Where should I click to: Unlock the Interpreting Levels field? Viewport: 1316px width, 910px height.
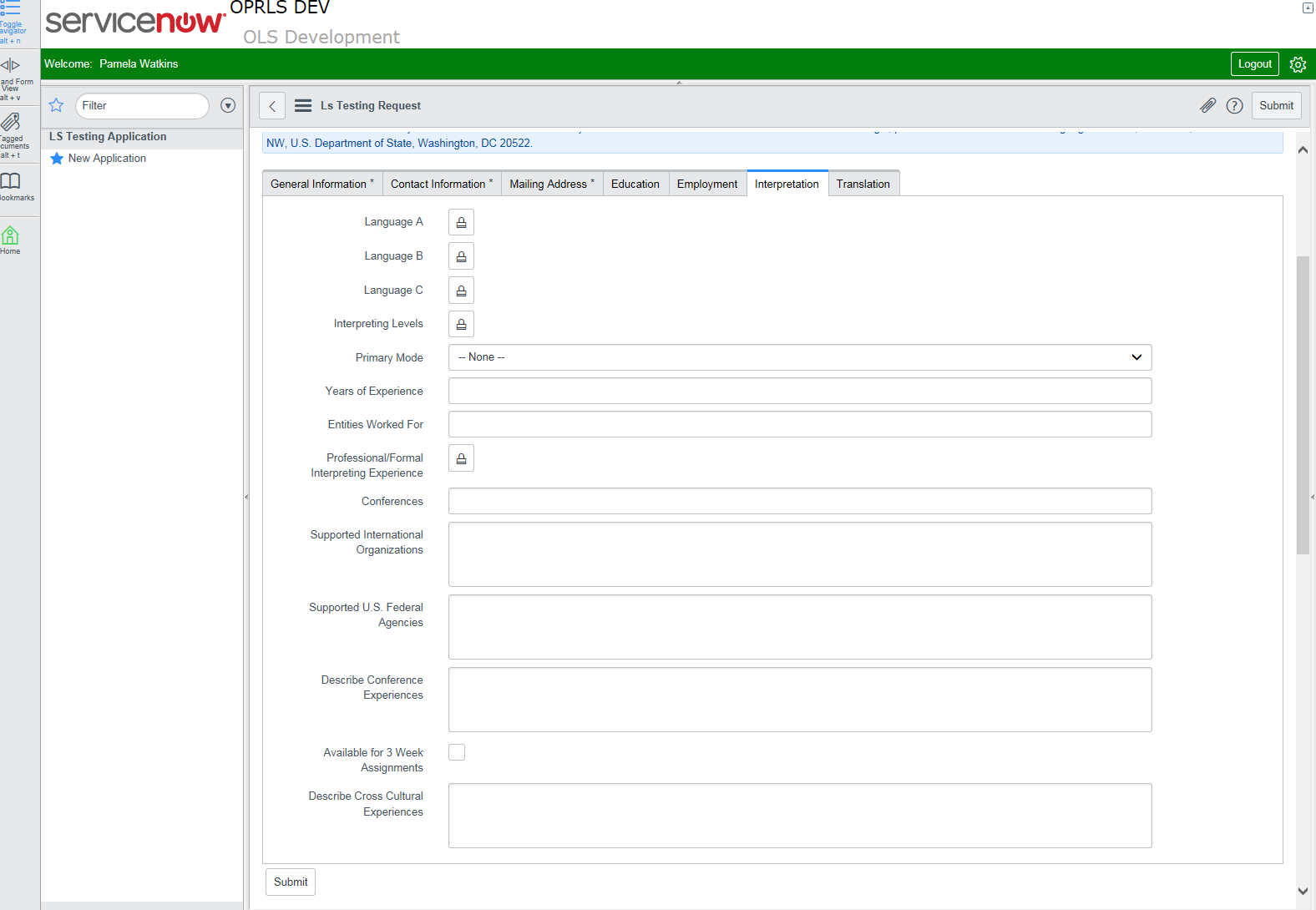point(461,324)
